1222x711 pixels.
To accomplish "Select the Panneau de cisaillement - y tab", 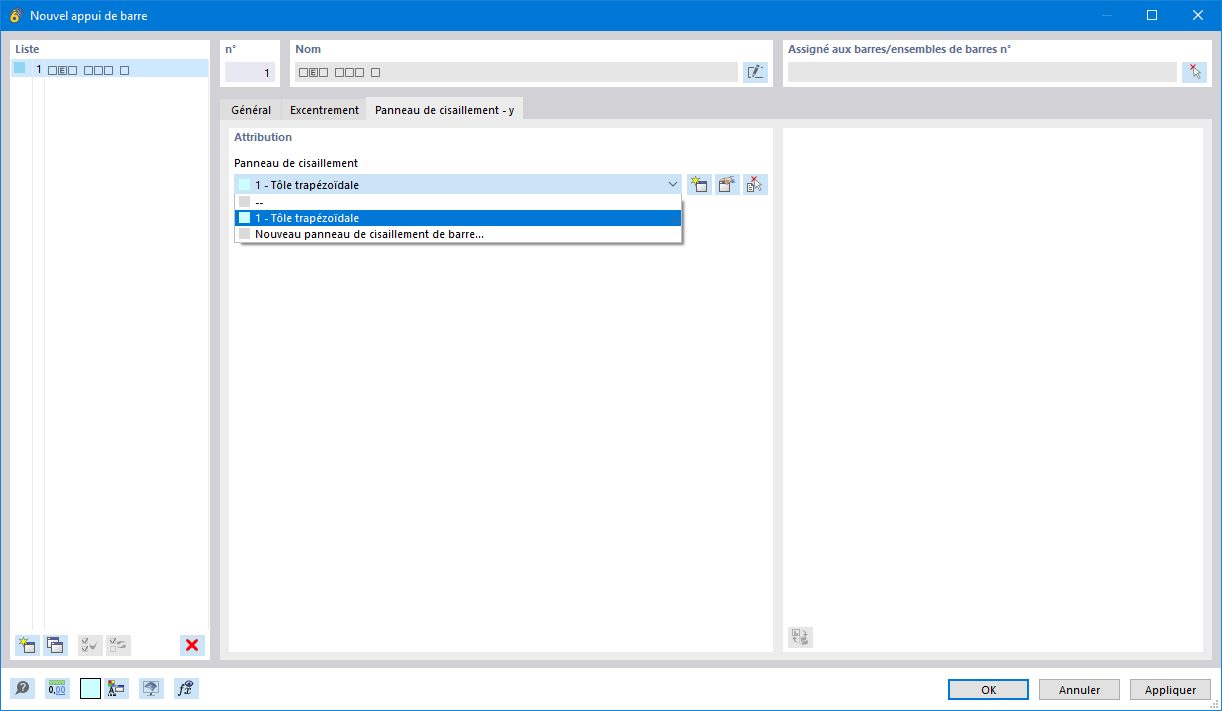I will point(445,110).
